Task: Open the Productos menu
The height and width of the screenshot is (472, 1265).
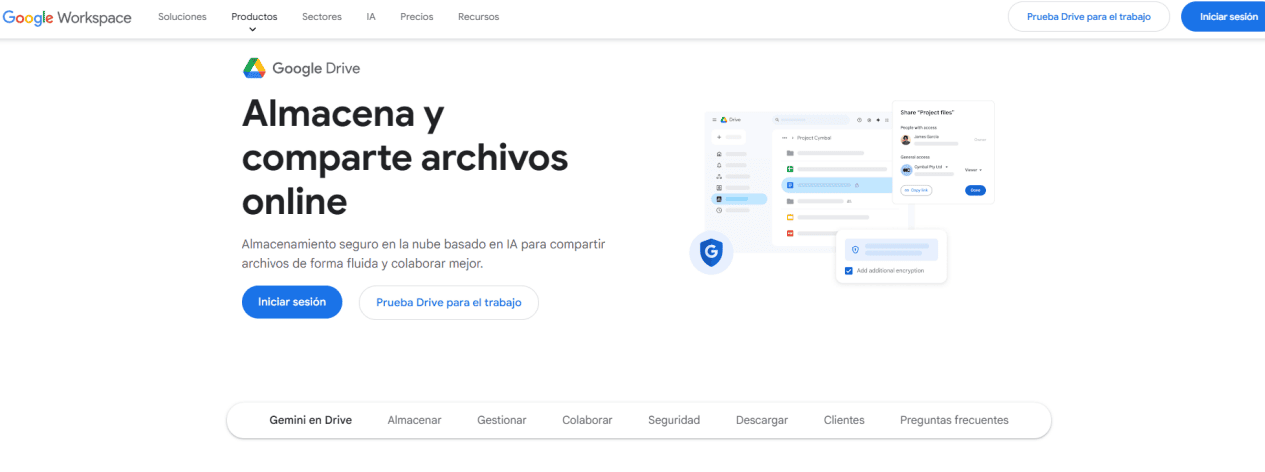Action: coord(254,17)
